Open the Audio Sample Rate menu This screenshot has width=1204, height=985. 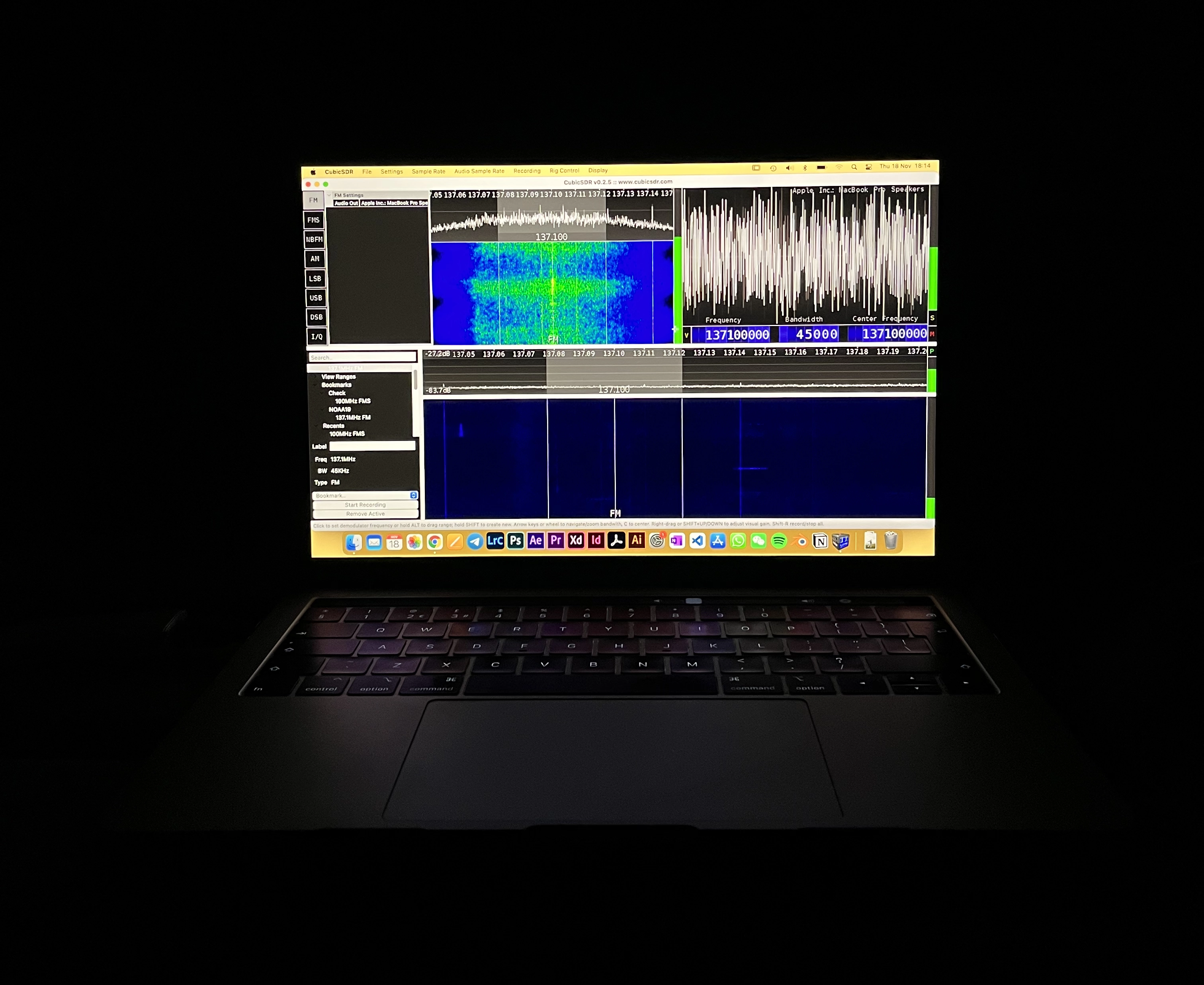(x=479, y=171)
